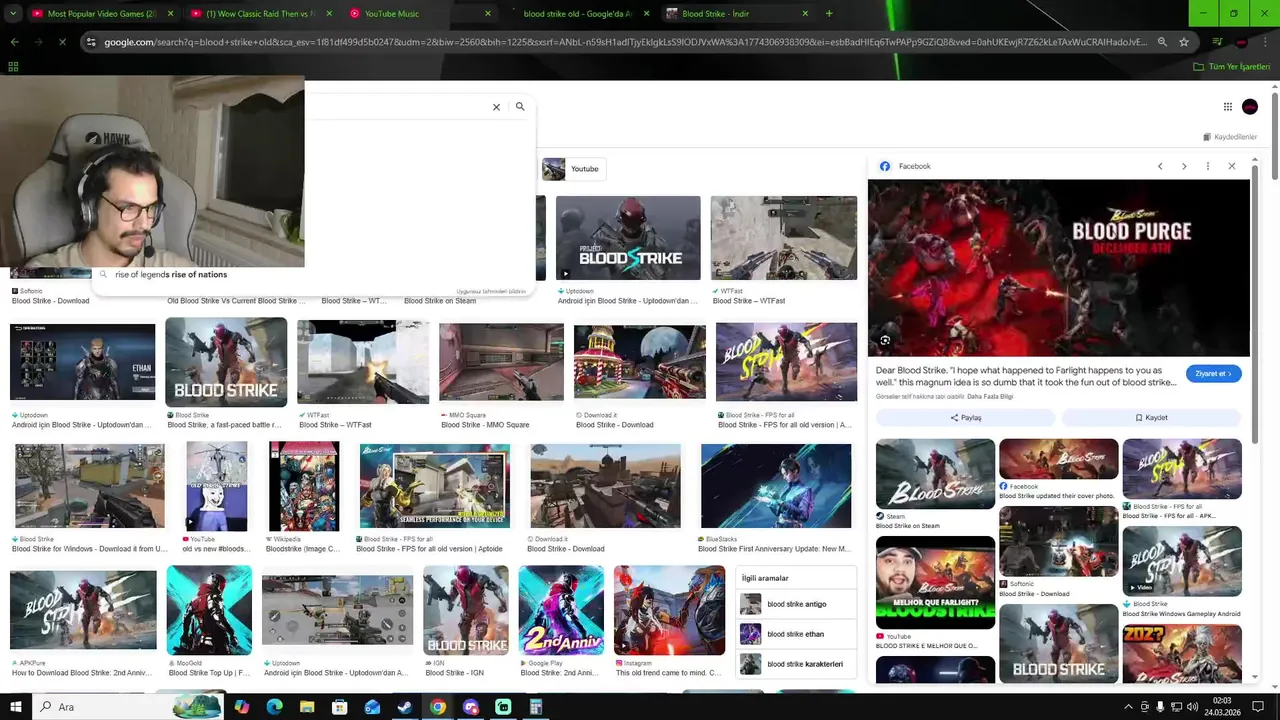Open Calculator from the taskbar
Image resolution: width=1280 pixels, height=720 pixels.
pos(536,707)
